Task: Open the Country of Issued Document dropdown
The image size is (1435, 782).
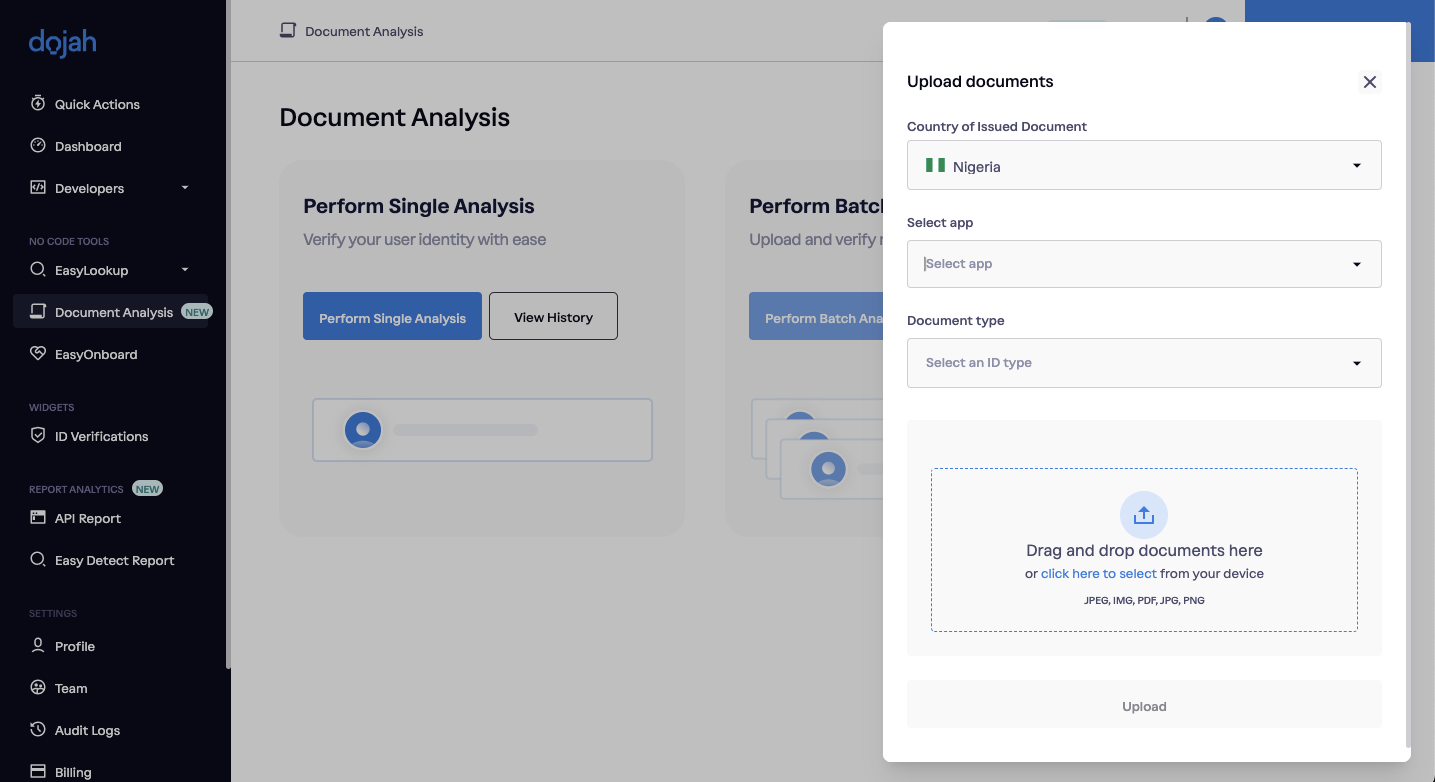Action: 1143,165
